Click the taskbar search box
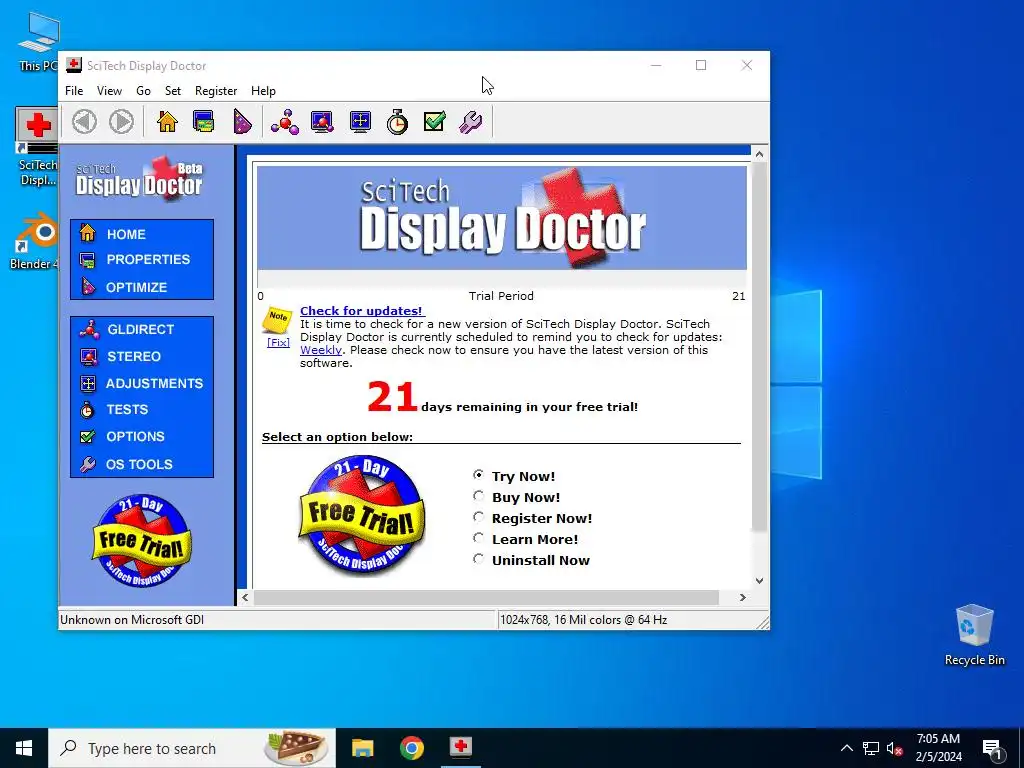Viewport: 1024px width, 768px height. coord(192,748)
